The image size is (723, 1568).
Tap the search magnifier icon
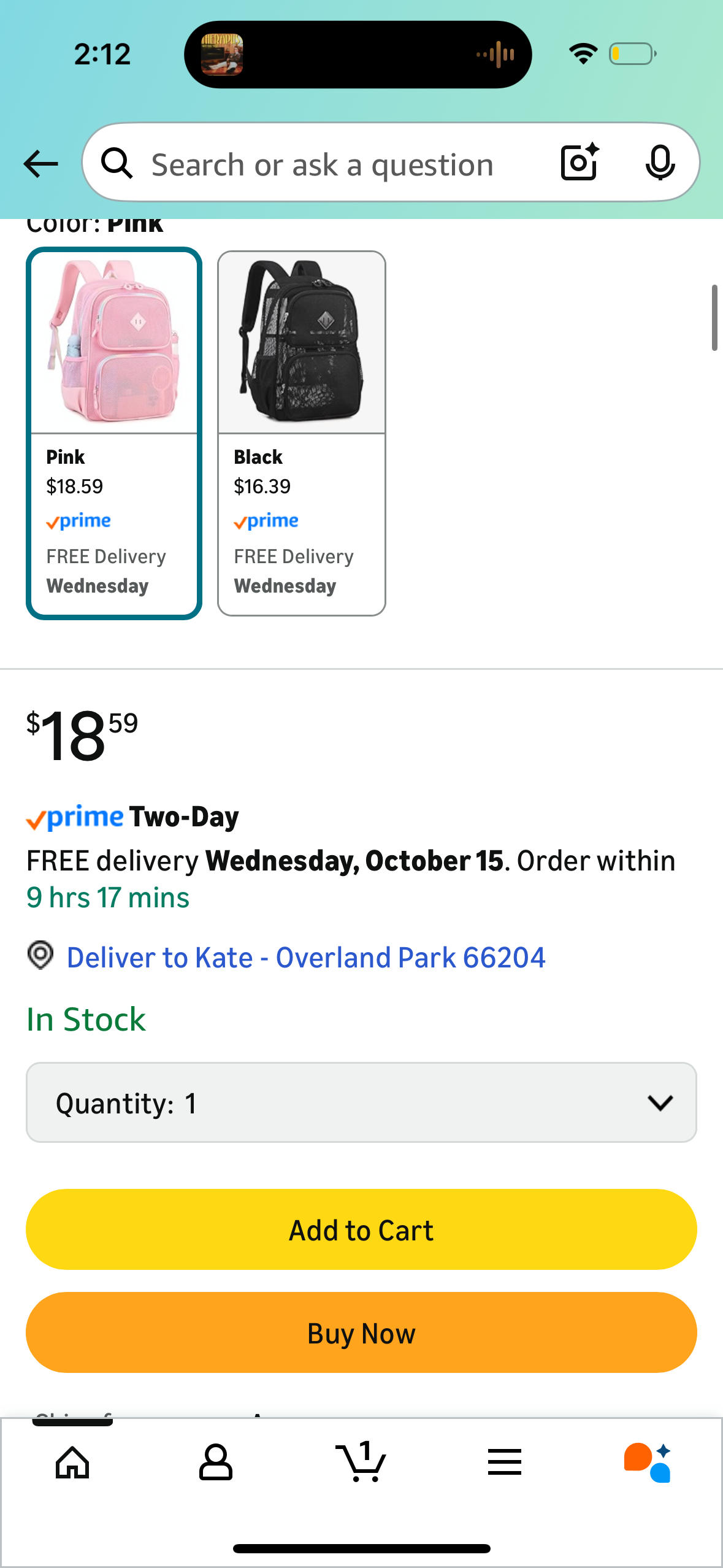(x=117, y=164)
